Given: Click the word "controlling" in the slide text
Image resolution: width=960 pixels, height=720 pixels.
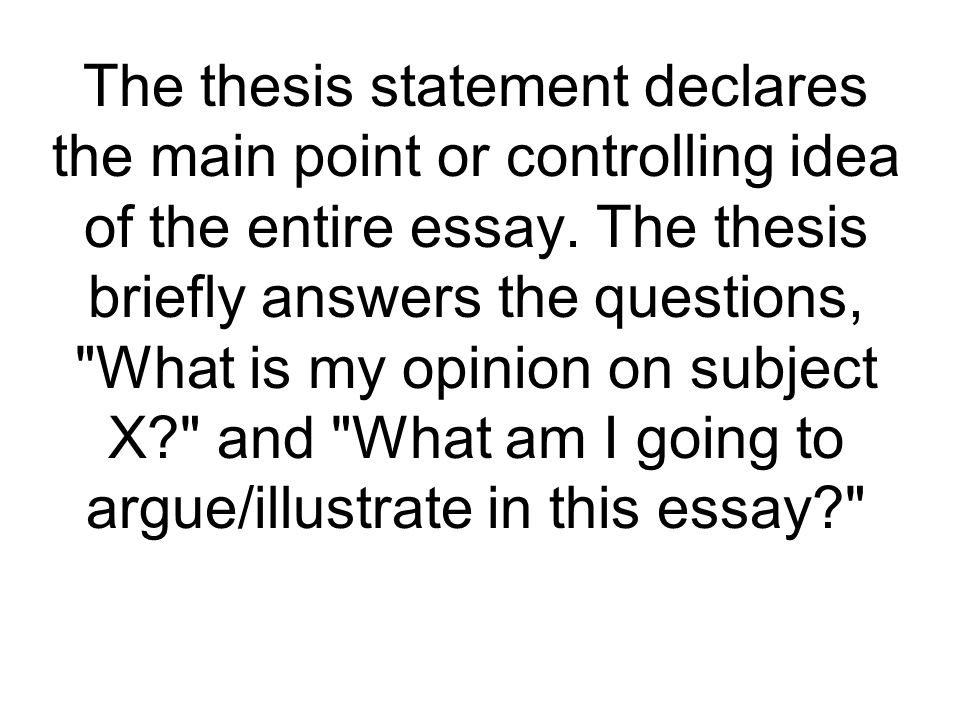Looking at the screenshot, I should coord(640,156).
